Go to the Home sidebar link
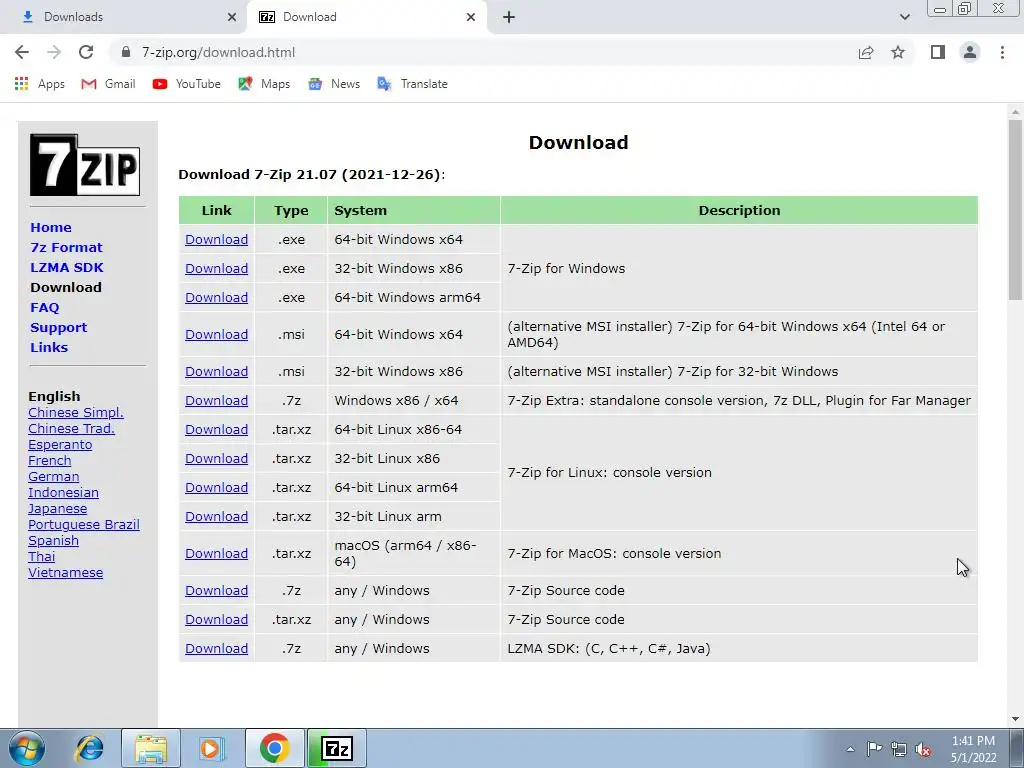The image size is (1024, 768). [x=51, y=227]
